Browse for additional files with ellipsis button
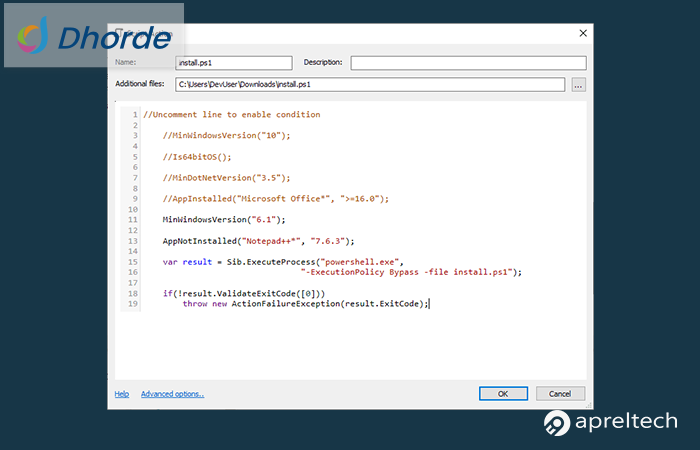This screenshot has height=450, width=700. 579,84
